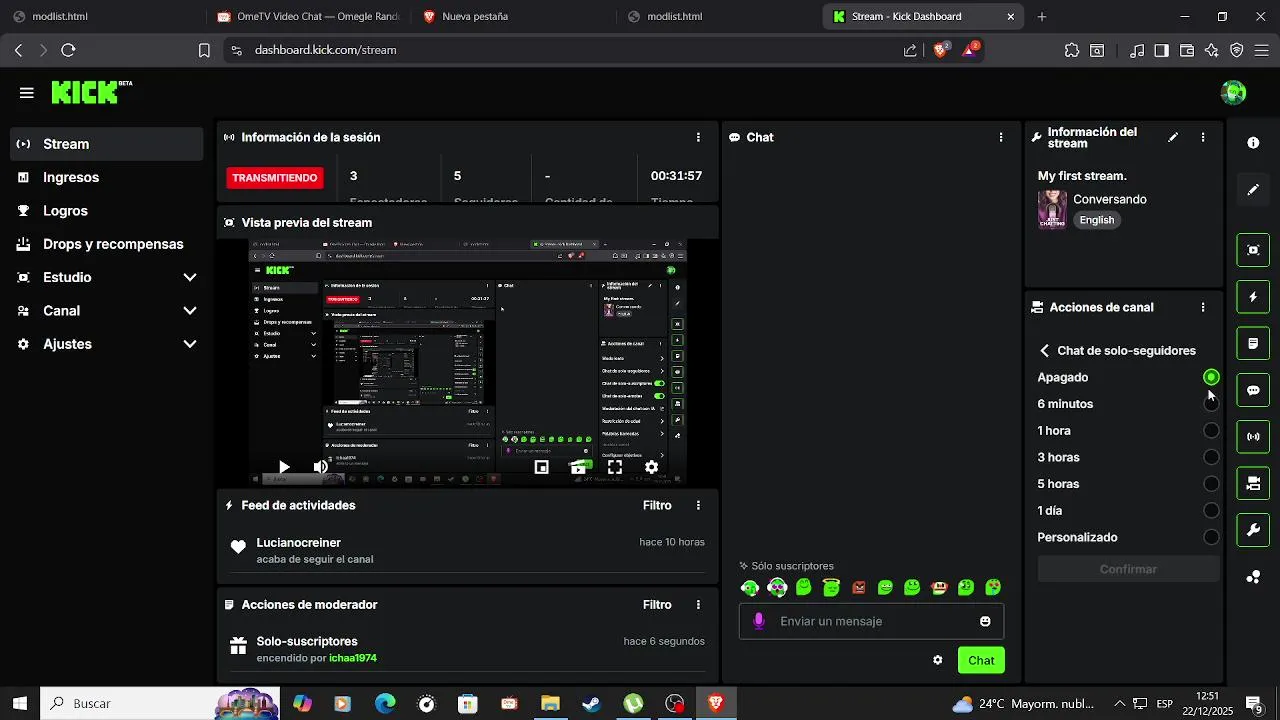Open Información de la sesión options menu
This screenshot has height=720, width=1280.
click(x=698, y=137)
